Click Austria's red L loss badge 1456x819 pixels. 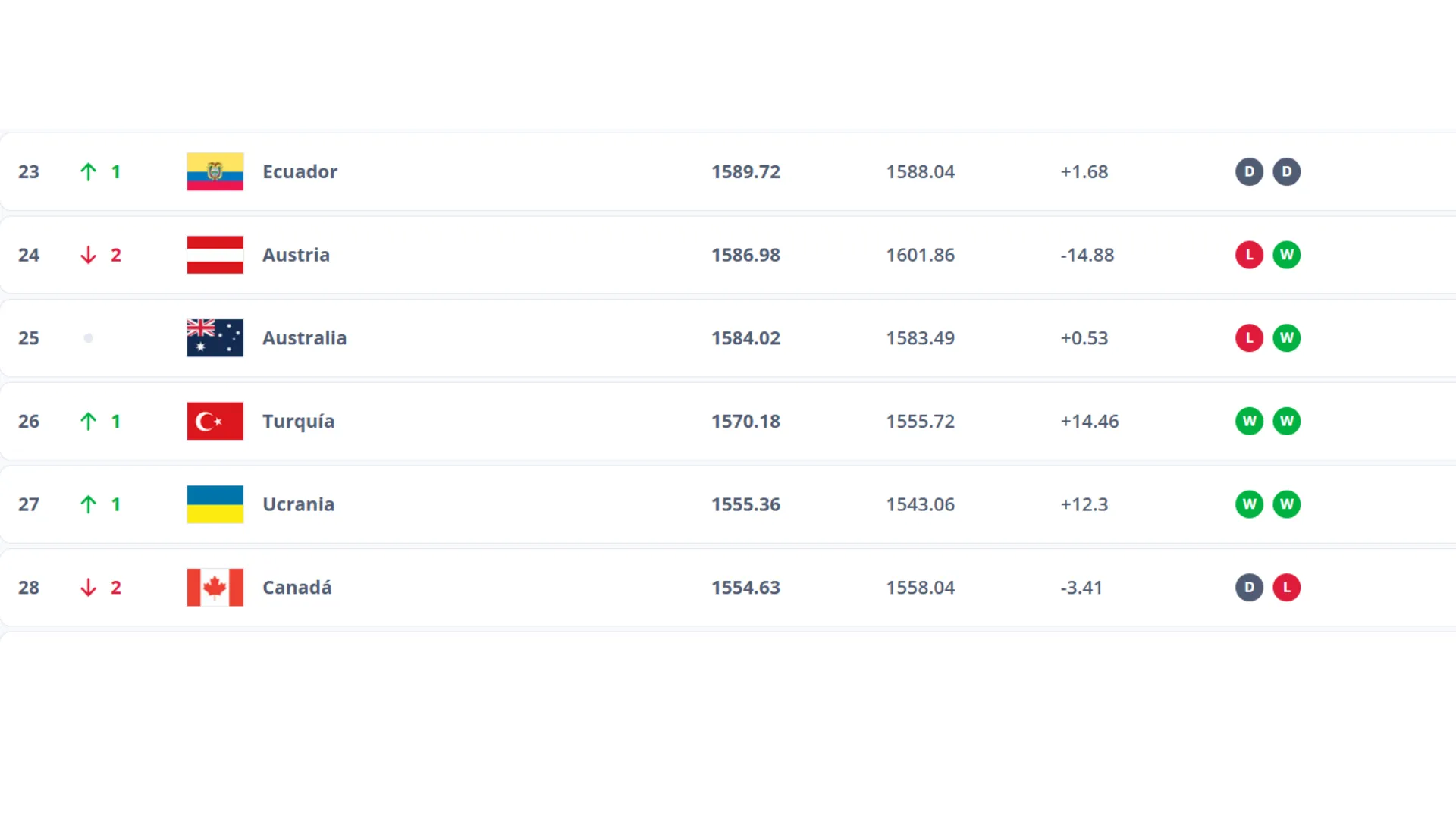point(1249,255)
